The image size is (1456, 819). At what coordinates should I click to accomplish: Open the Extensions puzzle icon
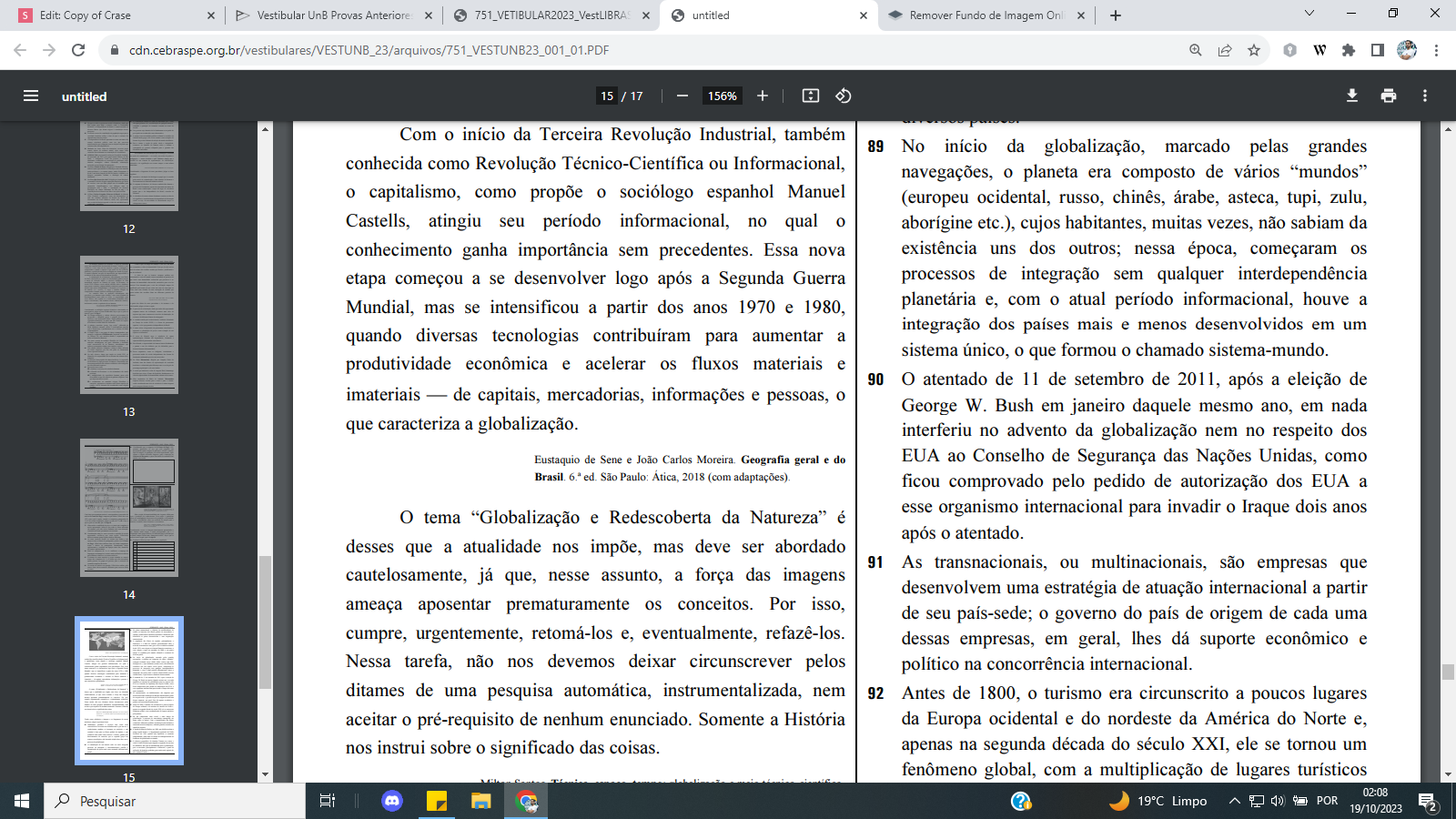pyautogui.click(x=1349, y=50)
